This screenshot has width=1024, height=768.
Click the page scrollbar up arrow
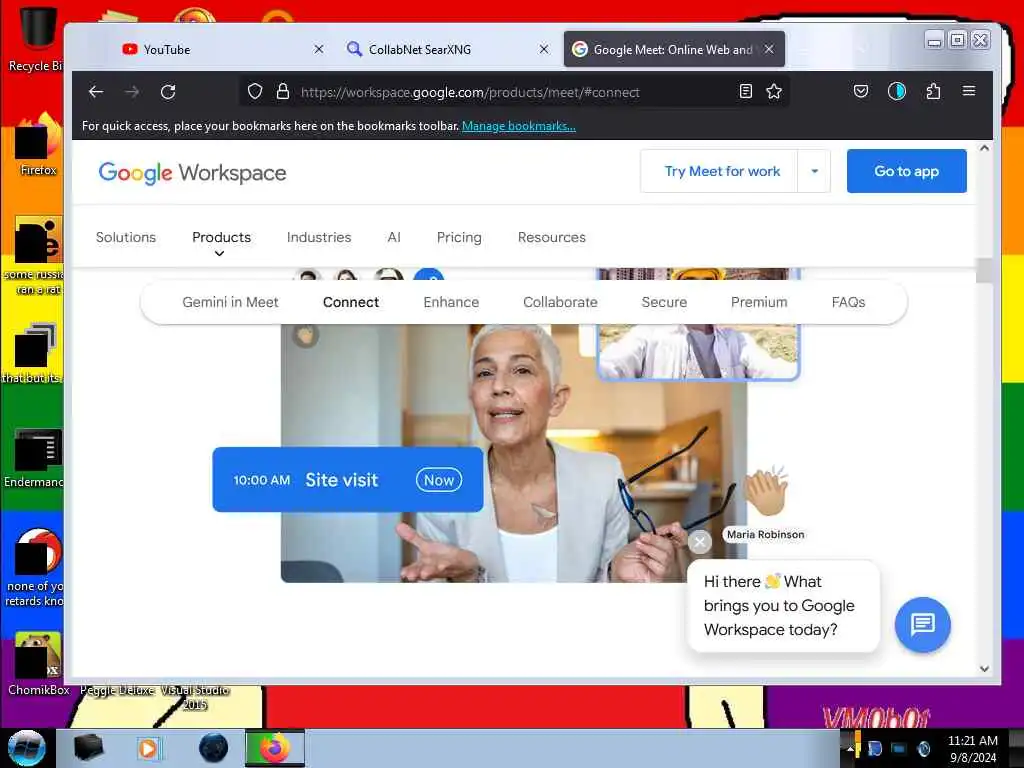pos(984,148)
